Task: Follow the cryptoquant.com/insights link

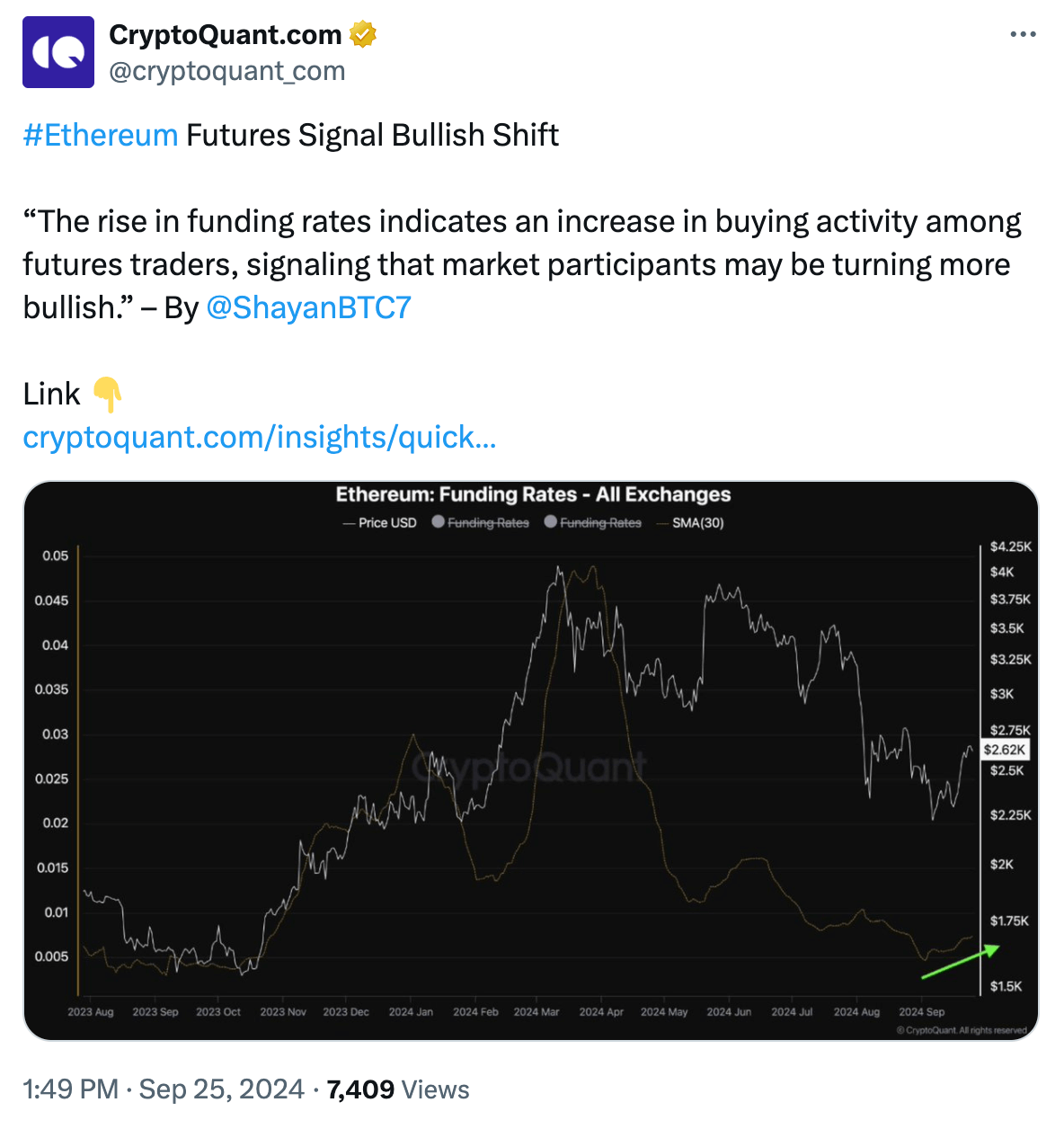Action: 260,438
